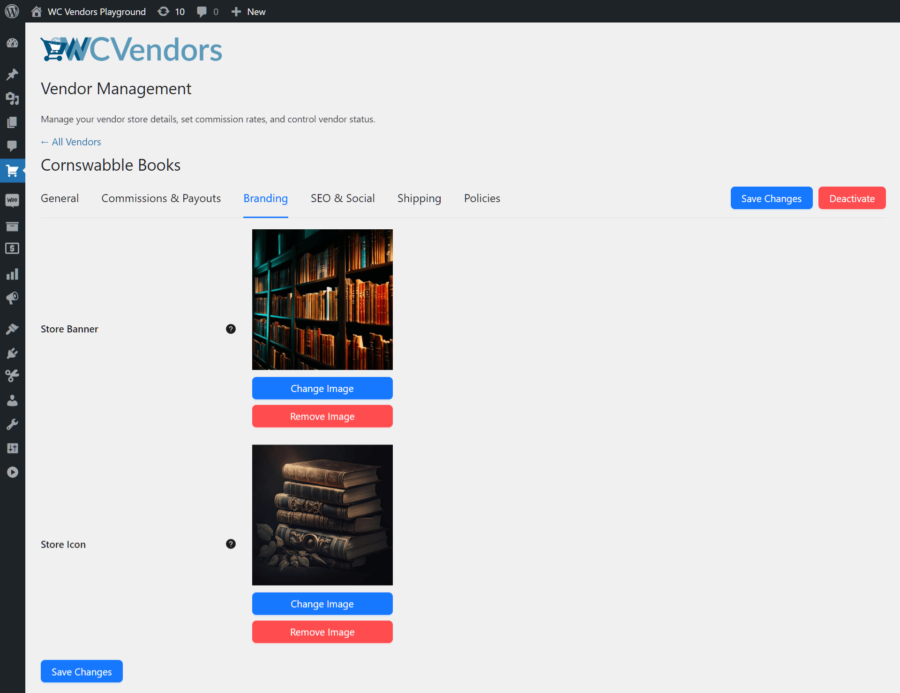The image size is (900, 693).
Task: Follow the All Vendors link
Action: pyautogui.click(x=70, y=141)
